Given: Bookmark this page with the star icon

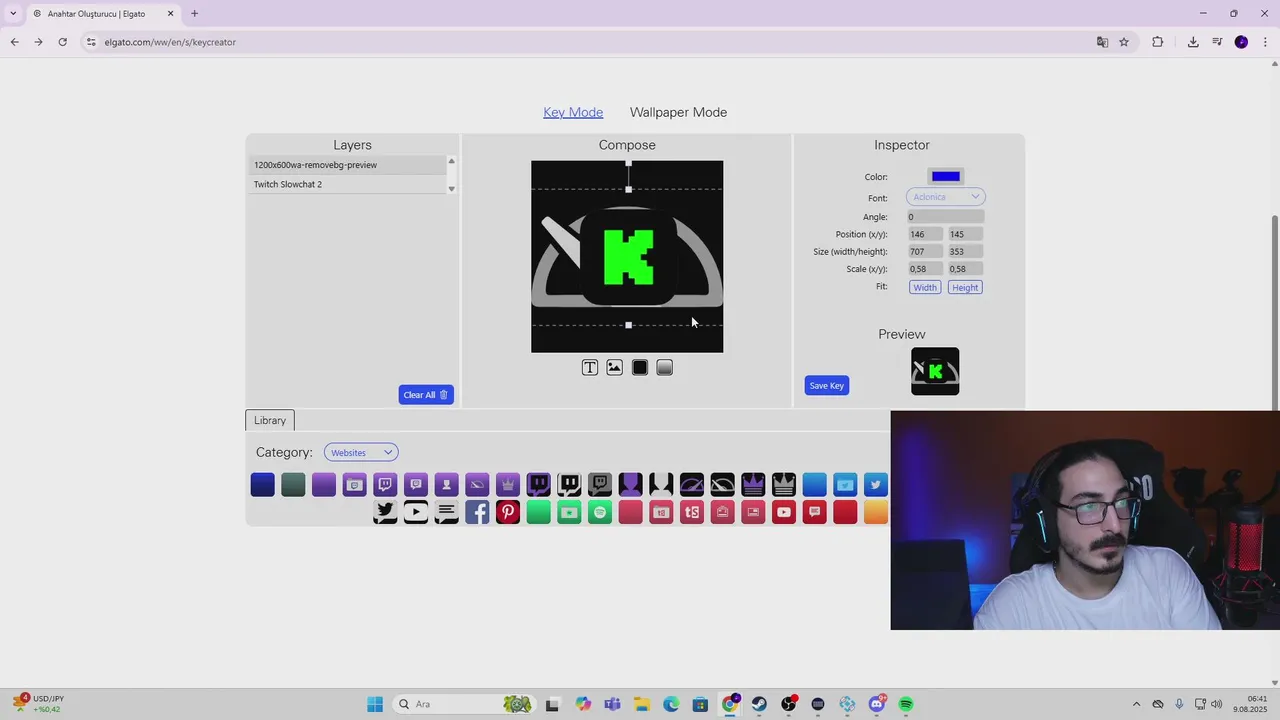Looking at the screenshot, I should click(x=1124, y=42).
